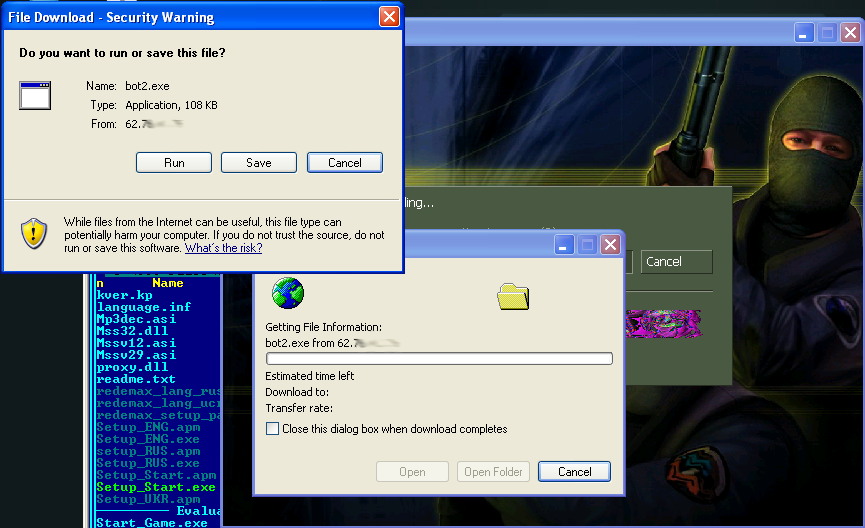Select Mp3dec.asi in the file list
Image resolution: width=865 pixels, height=528 pixels.
tap(136, 319)
